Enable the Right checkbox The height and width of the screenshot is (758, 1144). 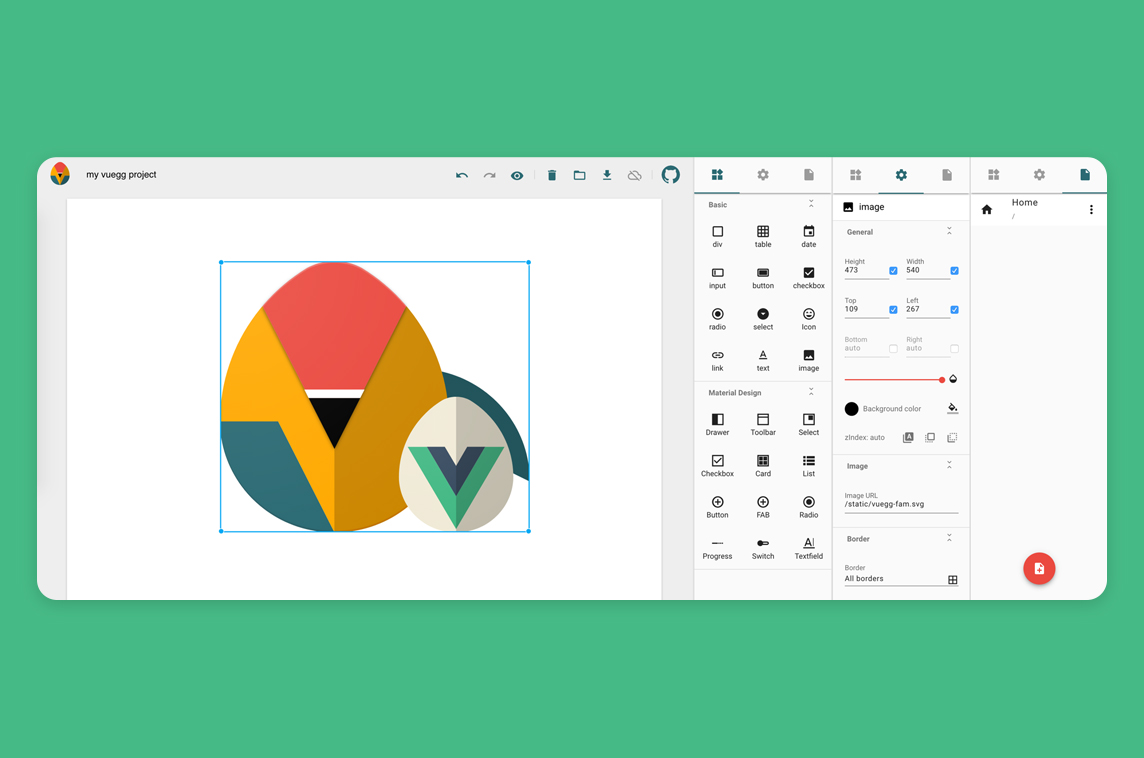[954, 349]
